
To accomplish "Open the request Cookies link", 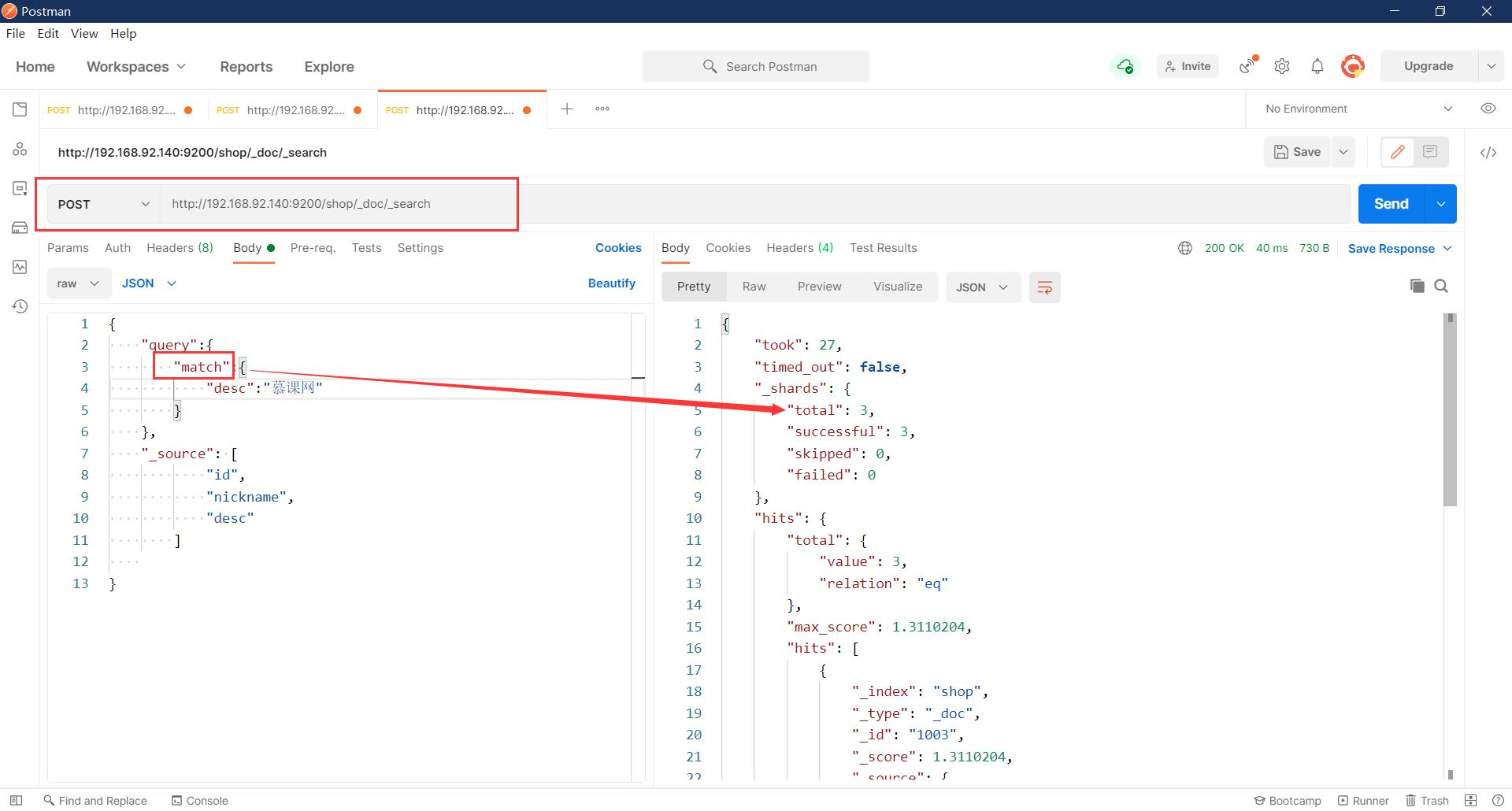I will [x=618, y=248].
